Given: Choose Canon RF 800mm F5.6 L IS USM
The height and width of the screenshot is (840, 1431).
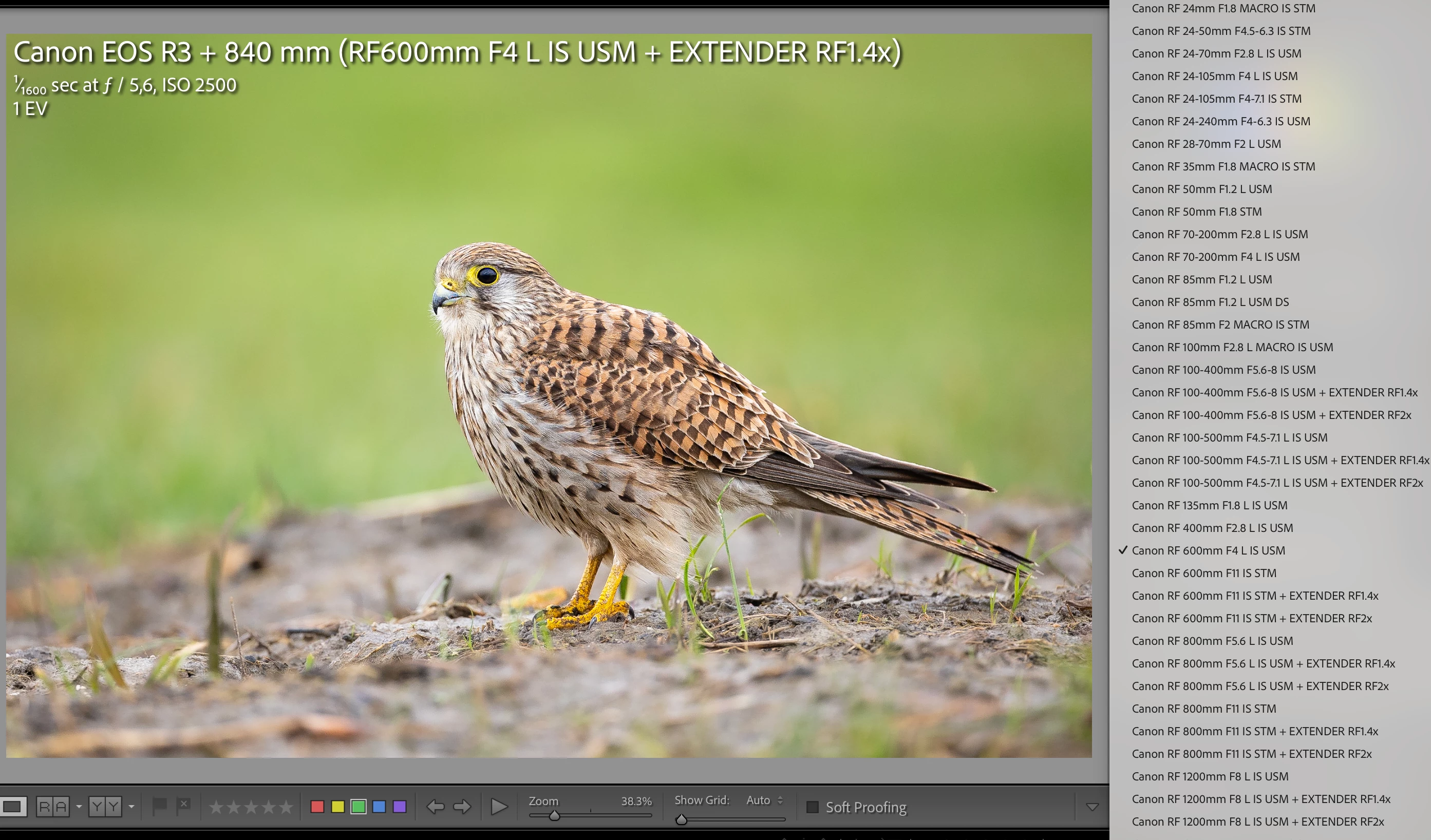Looking at the screenshot, I should (x=1212, y=641).
